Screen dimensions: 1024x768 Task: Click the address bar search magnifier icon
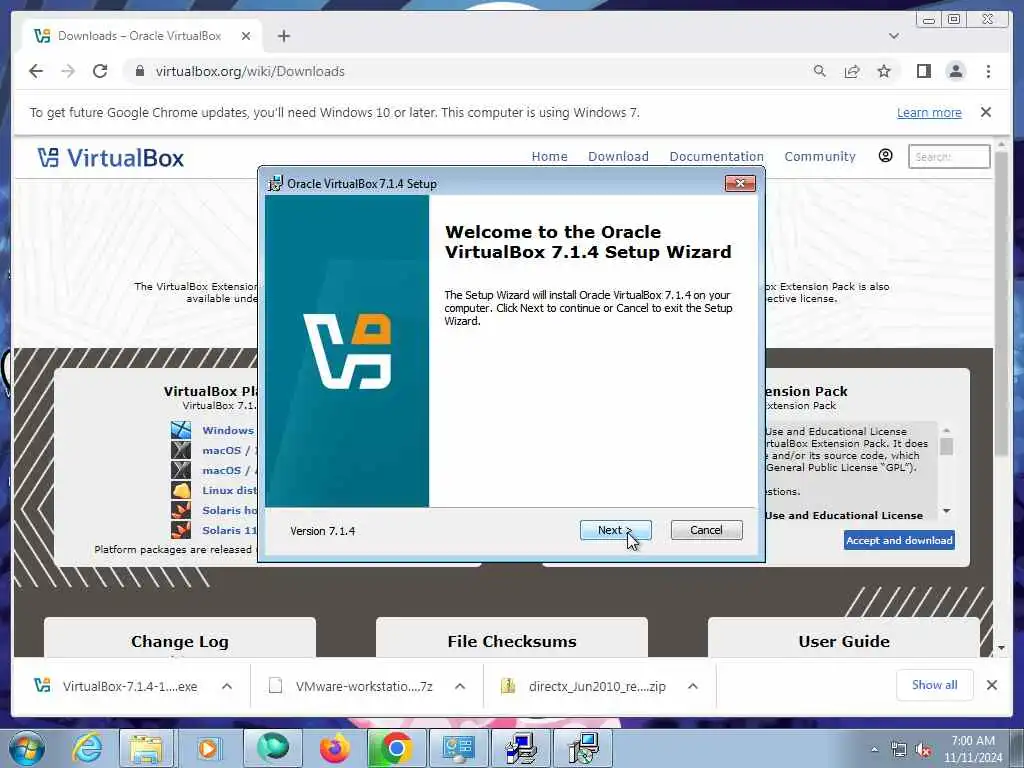[x=820, y=71]
